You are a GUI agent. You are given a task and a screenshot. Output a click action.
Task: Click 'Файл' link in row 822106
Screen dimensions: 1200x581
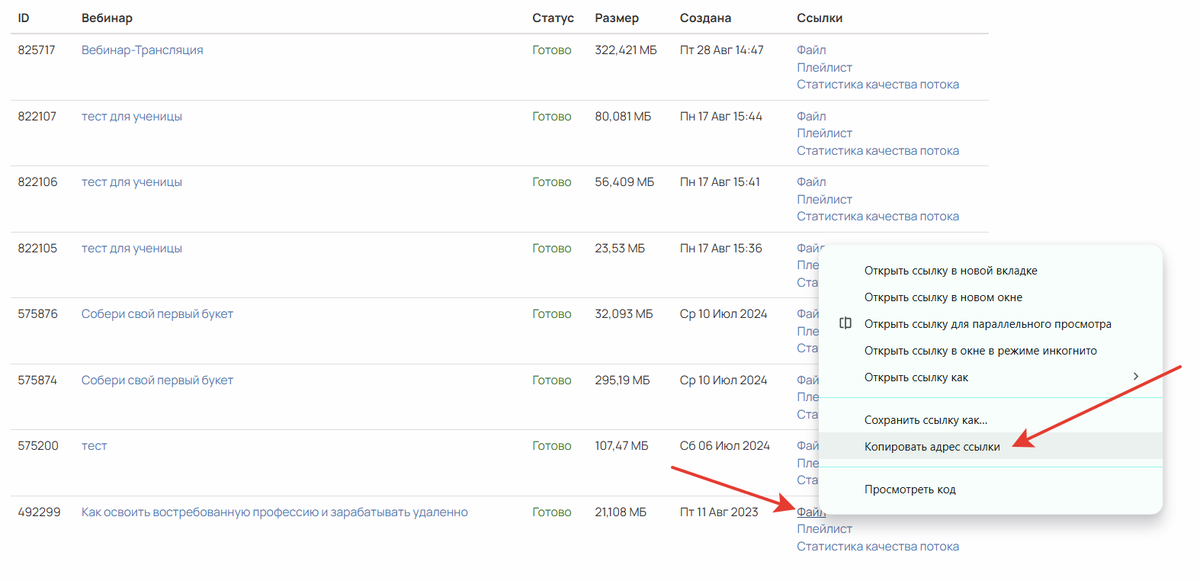pyautogui.click(x=811, y=182)
